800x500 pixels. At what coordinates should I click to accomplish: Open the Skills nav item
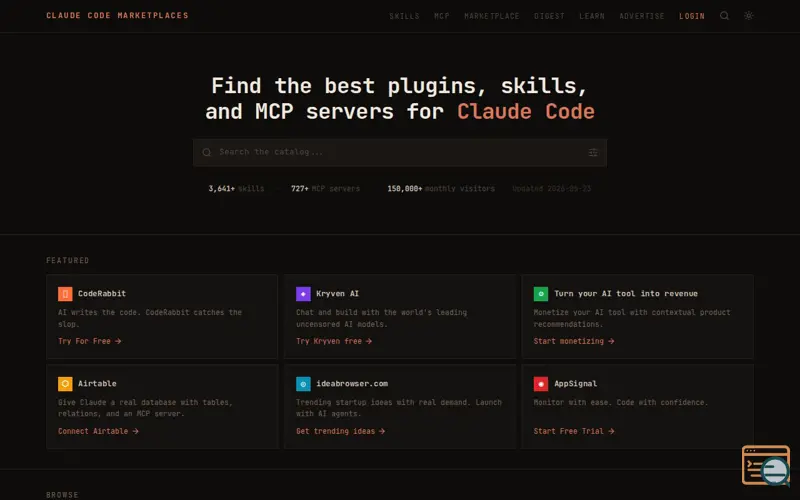[x=404, y=16]
